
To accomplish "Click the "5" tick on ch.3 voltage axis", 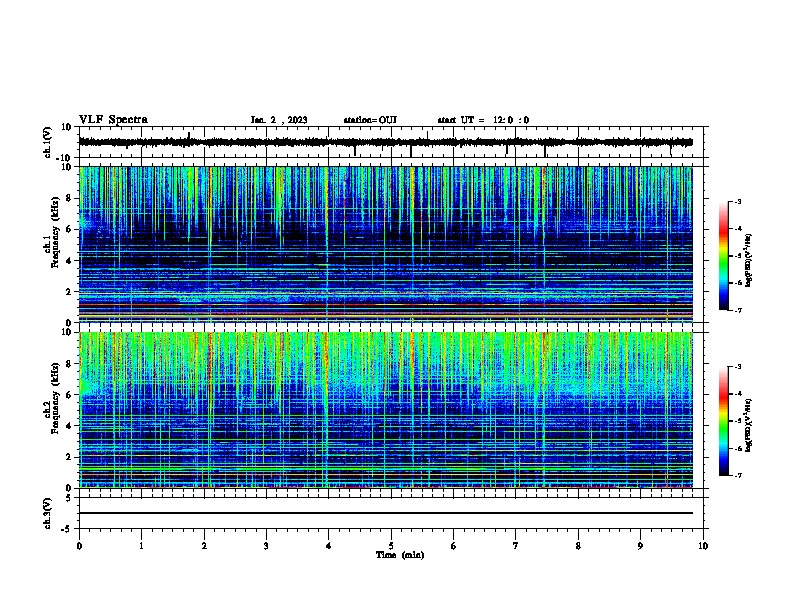I will [x=70, y=497].
